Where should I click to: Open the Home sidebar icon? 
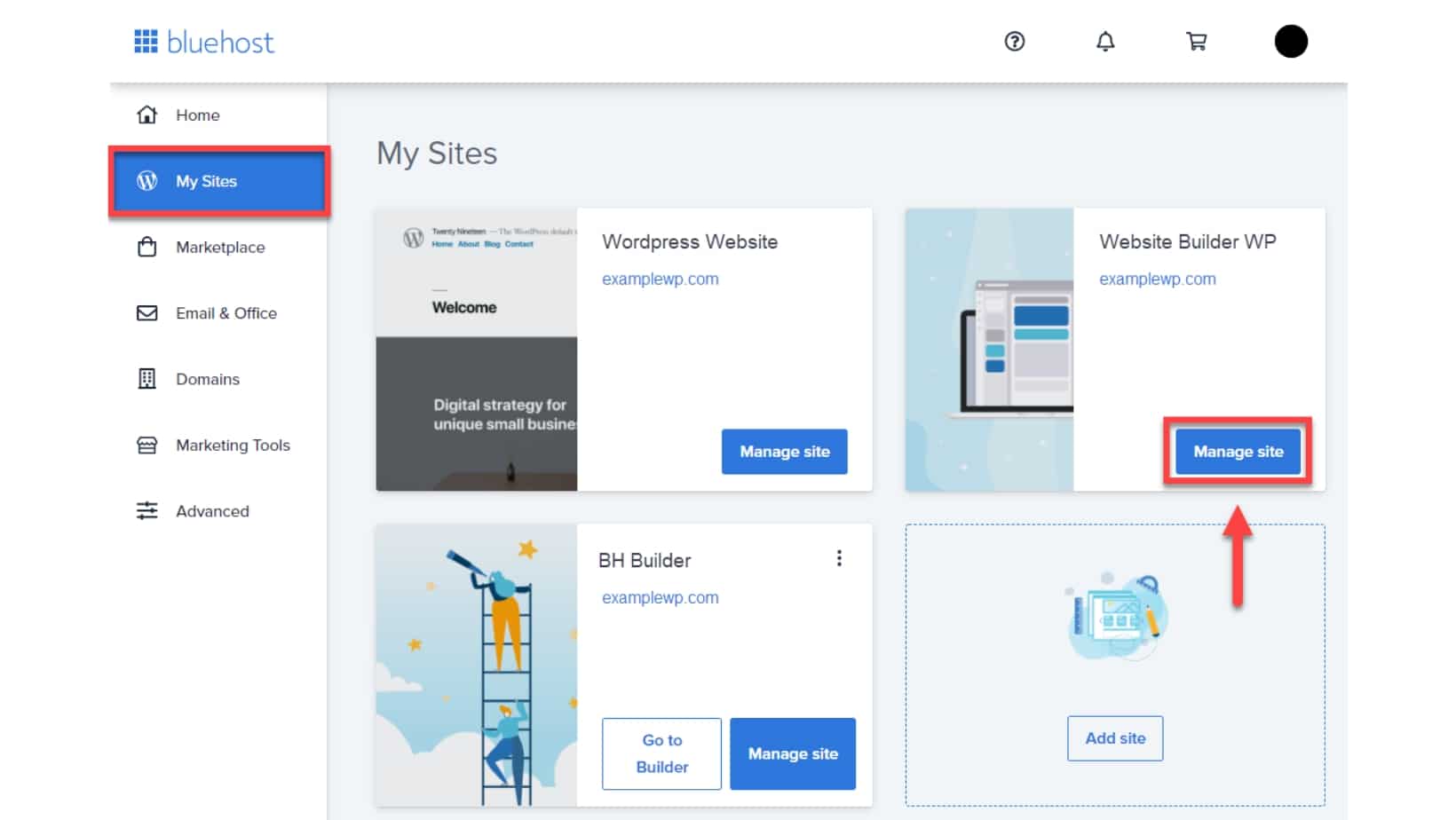(x=147, y=114)
